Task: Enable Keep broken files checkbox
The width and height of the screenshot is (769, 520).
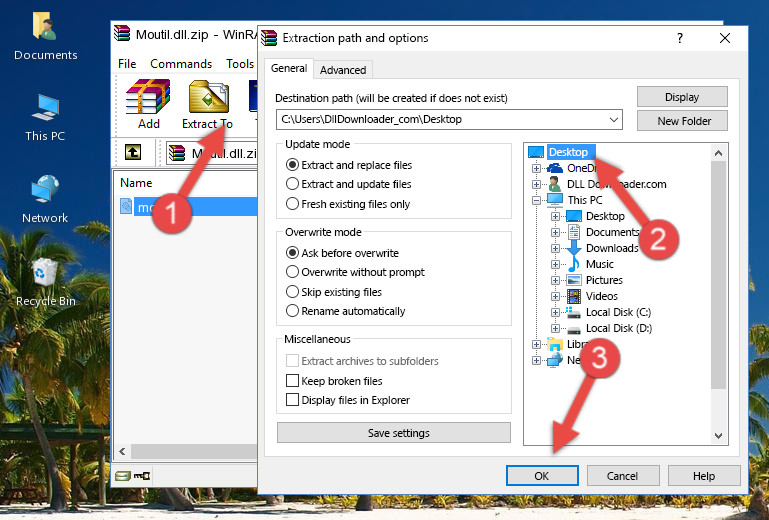Action: click(292, 381)
